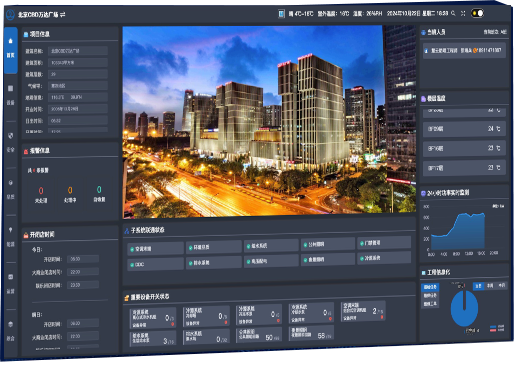
Task: Click the 开启时间 field under 今日
Action: click(83, 259)
